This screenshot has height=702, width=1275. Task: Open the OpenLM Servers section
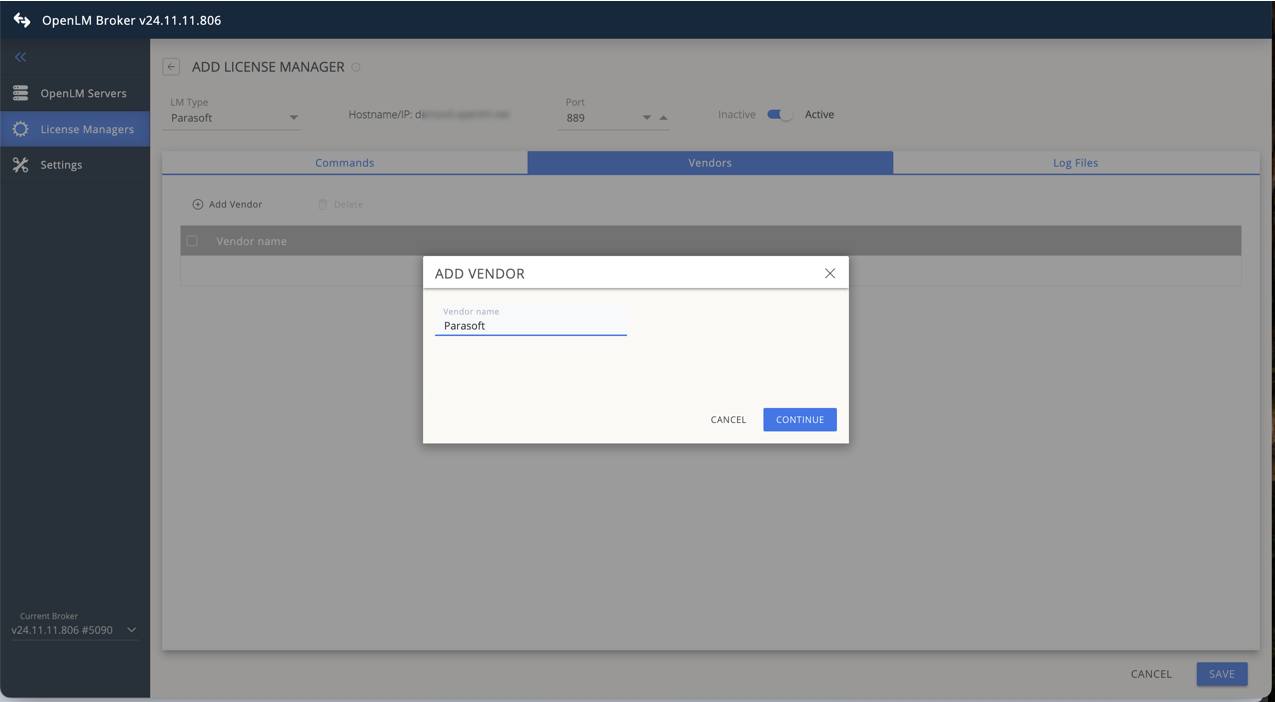[20, 92]
